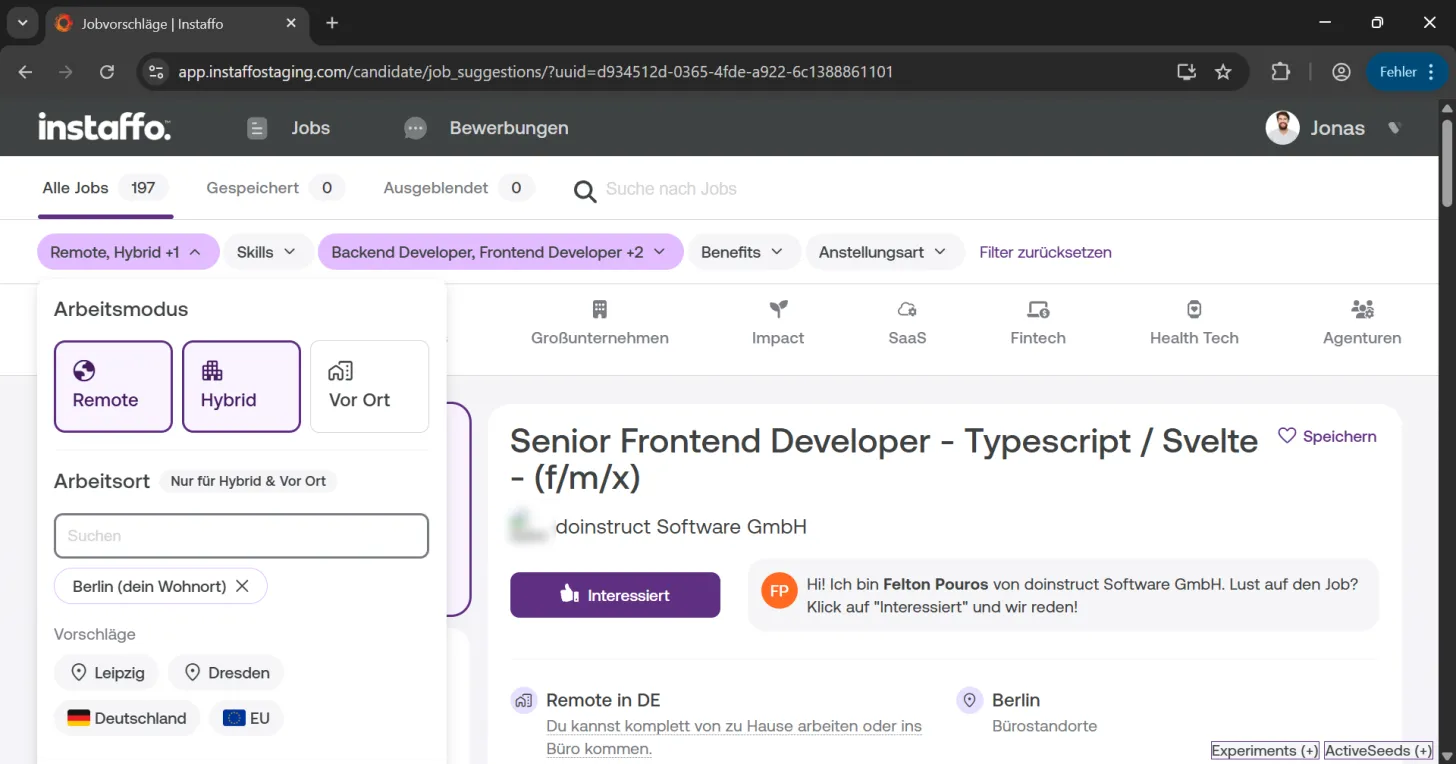Switch to the Gespeichert tab
This screenshot has height=764, width=1456.
[x=275, y=188]
